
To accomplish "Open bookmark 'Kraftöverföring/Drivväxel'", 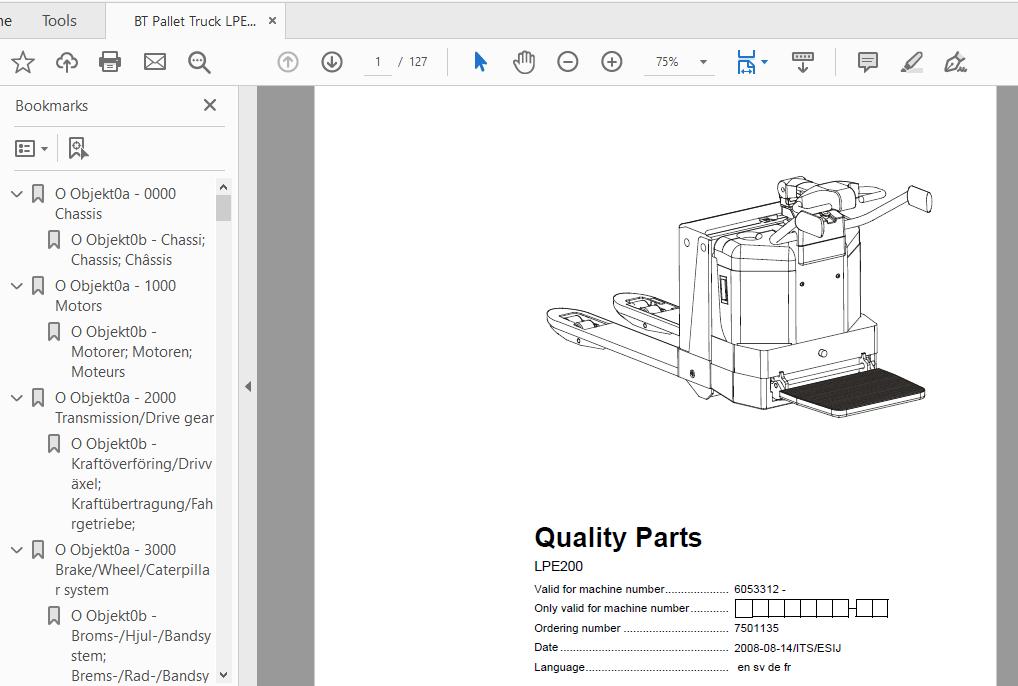I will [142, 484].
